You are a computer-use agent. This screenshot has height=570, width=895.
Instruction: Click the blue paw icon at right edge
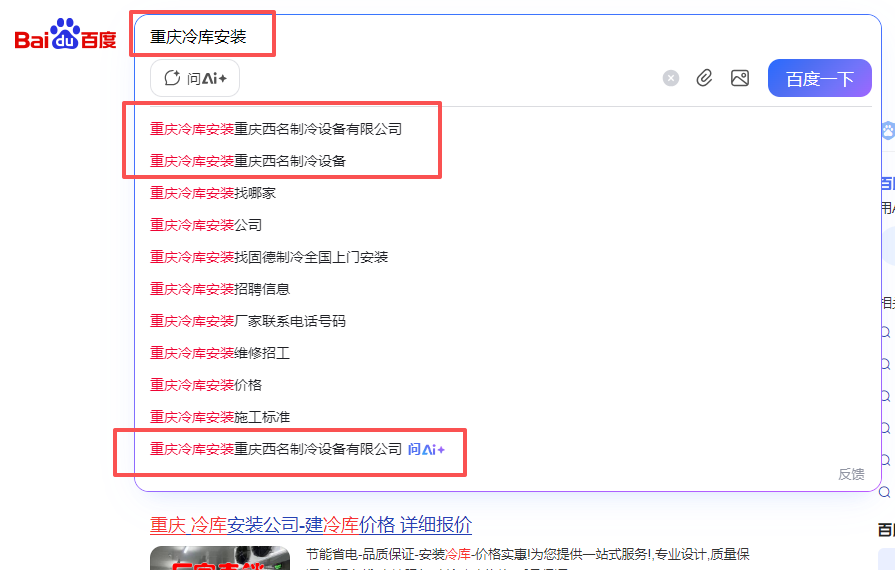[887, 131]
